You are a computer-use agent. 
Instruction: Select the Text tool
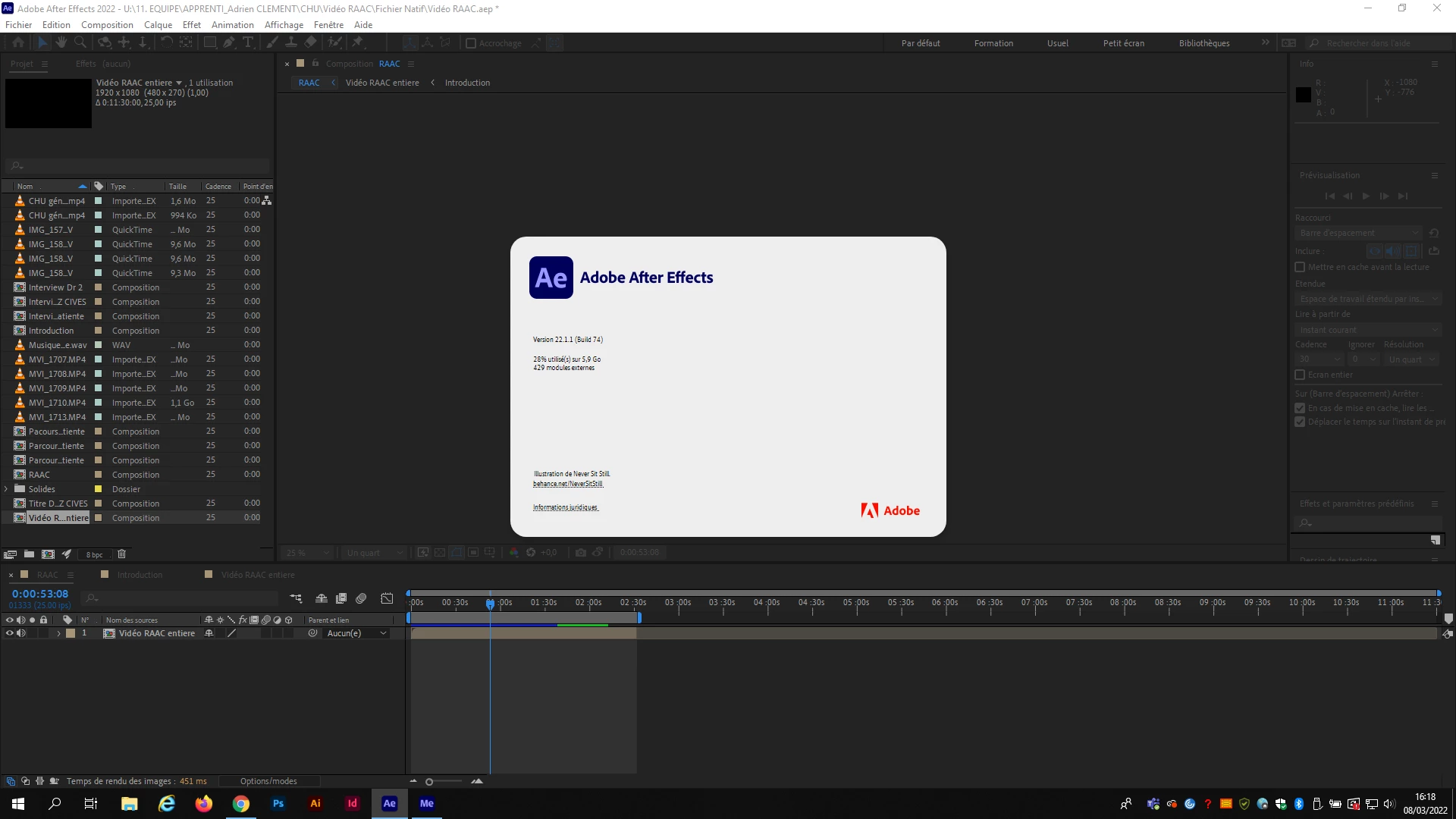tap(248, 42)
